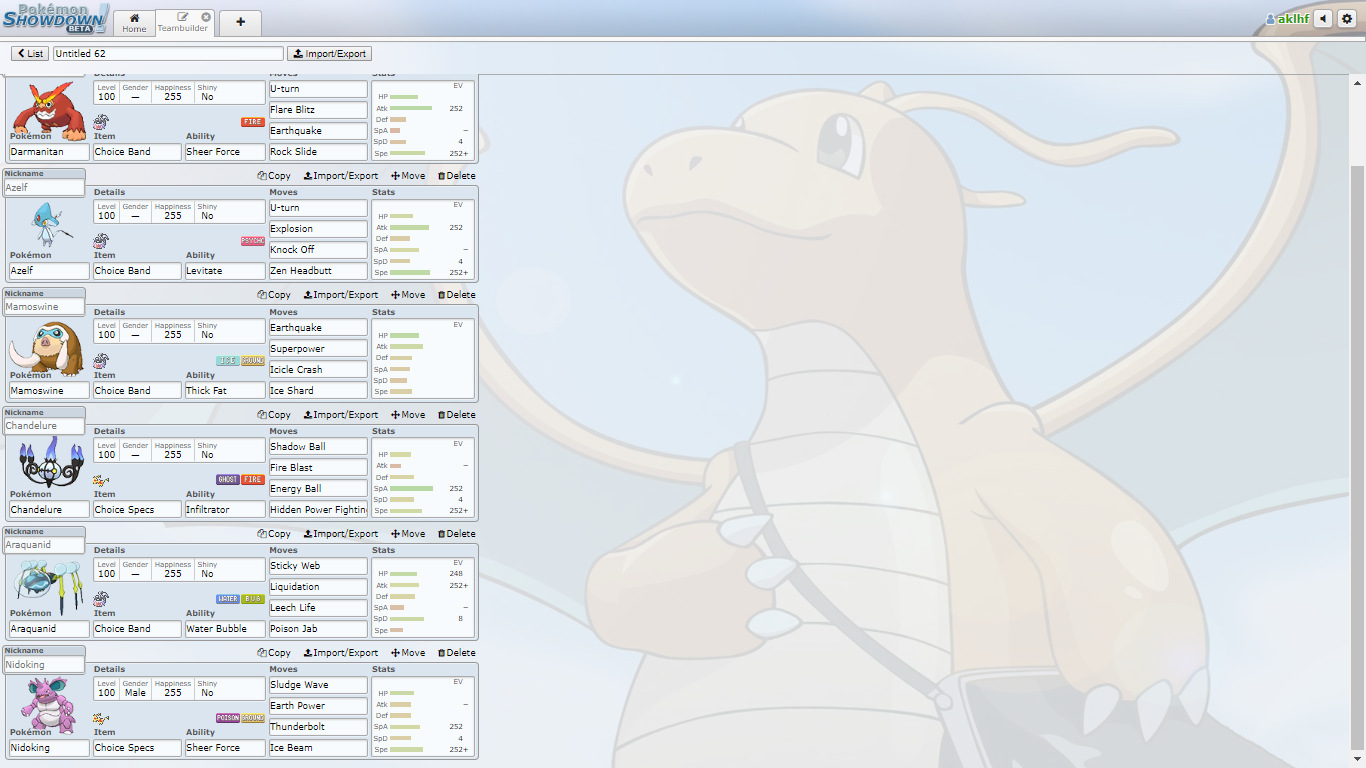This screenshot has height=768, width=1366.
Task: Import/Export the Chandelure set
Action: (x=341, y=415)
